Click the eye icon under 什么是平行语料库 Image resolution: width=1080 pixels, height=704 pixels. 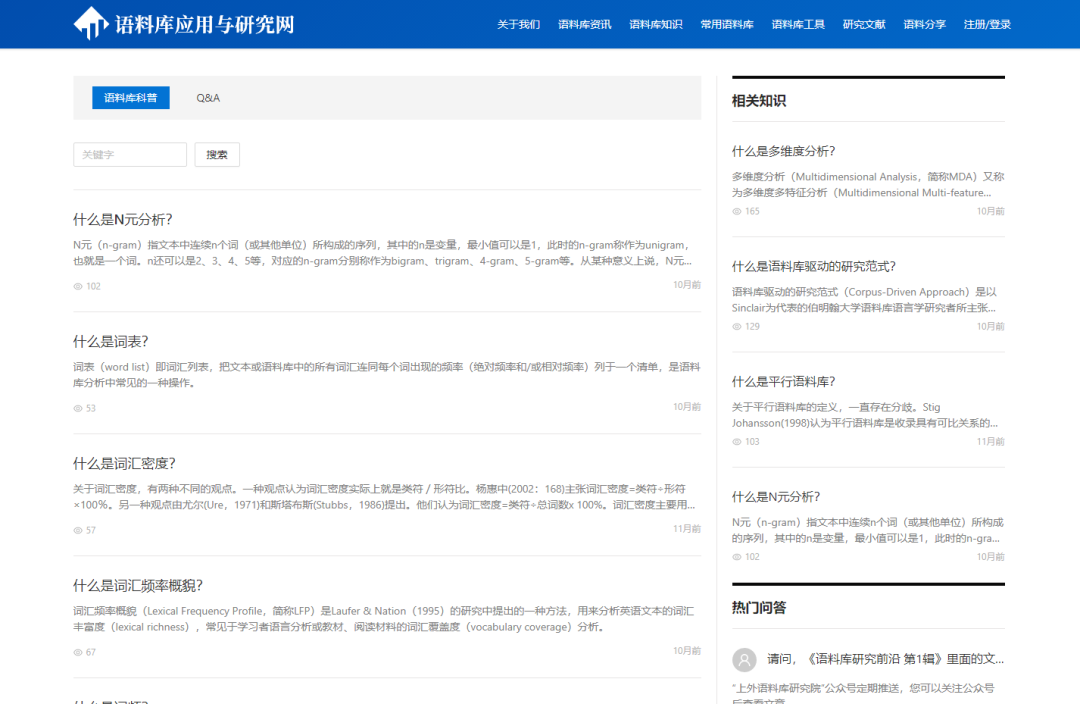click(x=735, y=441)
